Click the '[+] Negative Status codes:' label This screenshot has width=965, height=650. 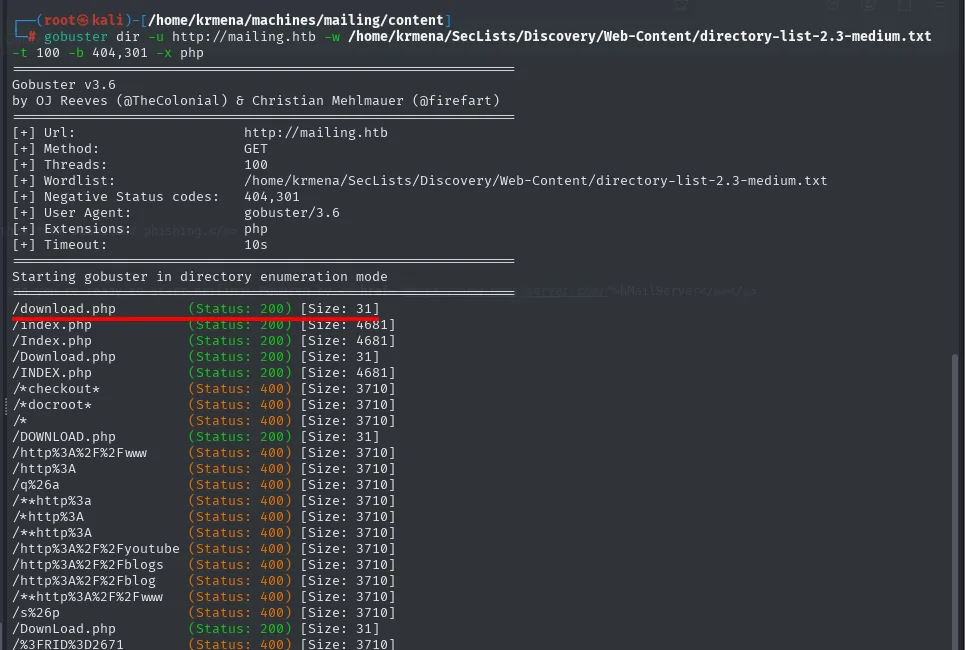coord(116,196)
